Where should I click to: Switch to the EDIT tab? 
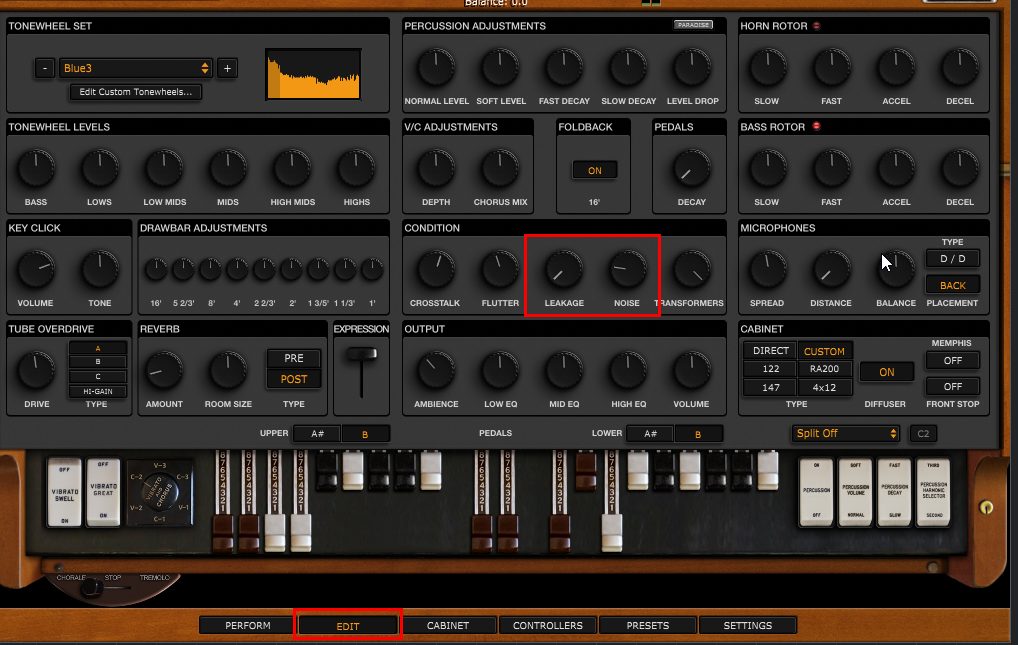[x=347, y=626]
